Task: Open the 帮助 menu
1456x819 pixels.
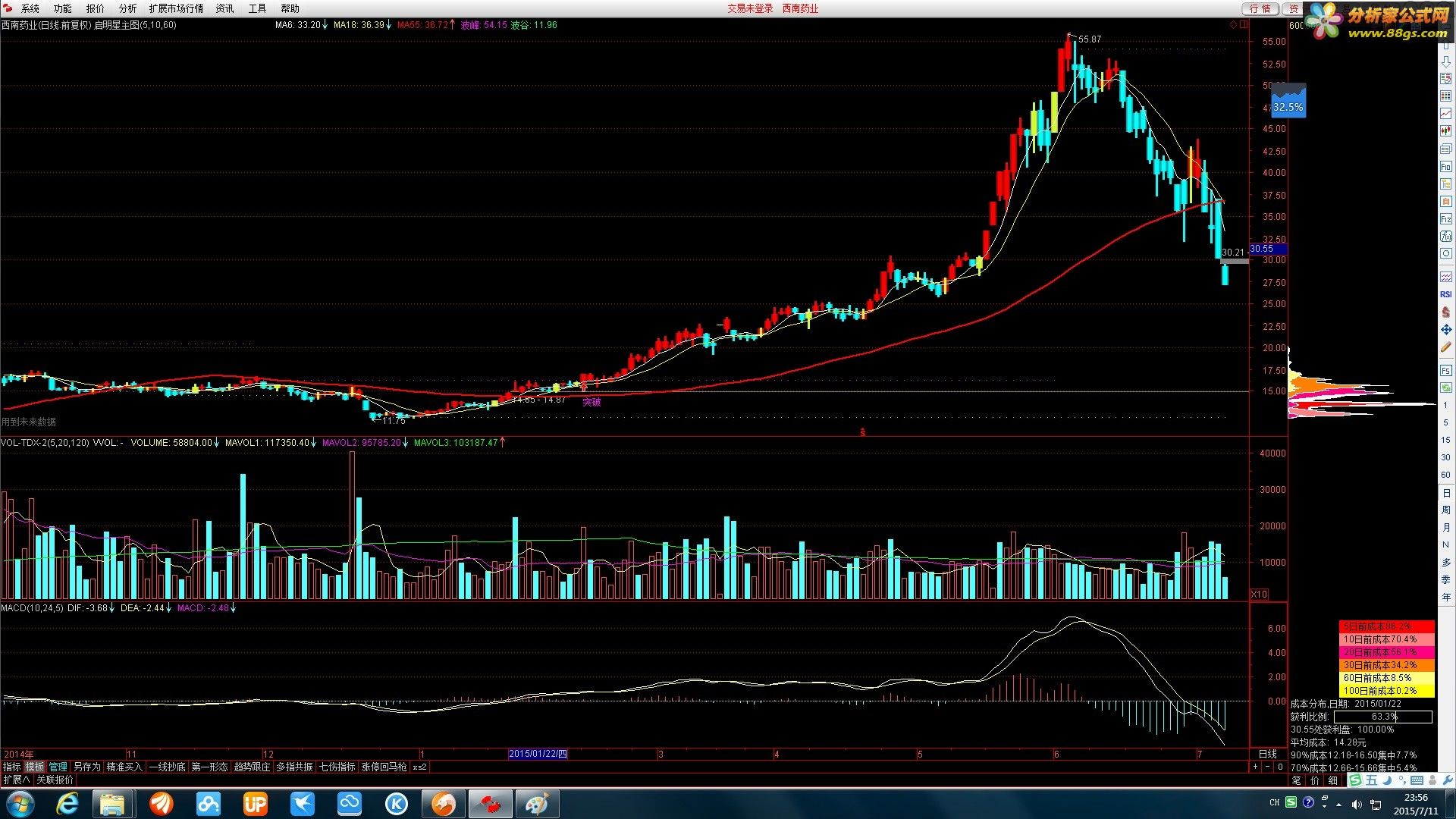Action: point(290,8)
